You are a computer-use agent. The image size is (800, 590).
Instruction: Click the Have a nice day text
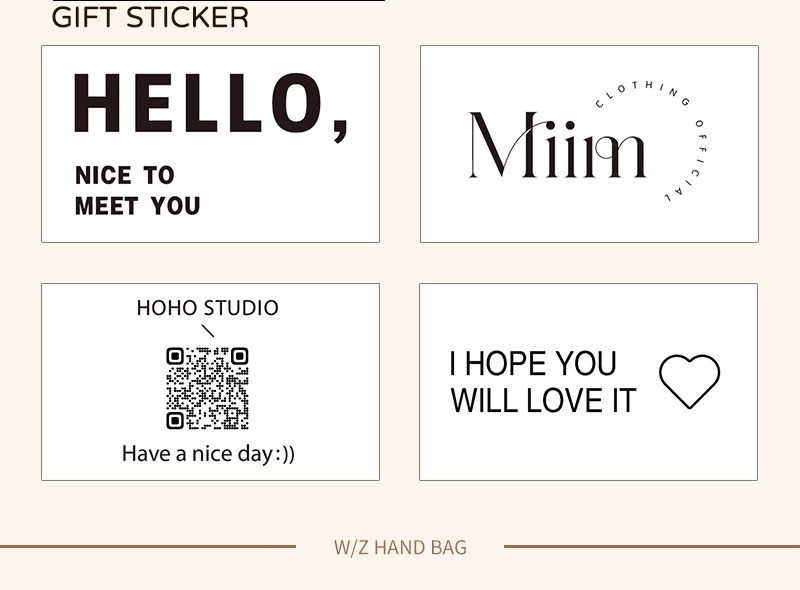(208, 454)
